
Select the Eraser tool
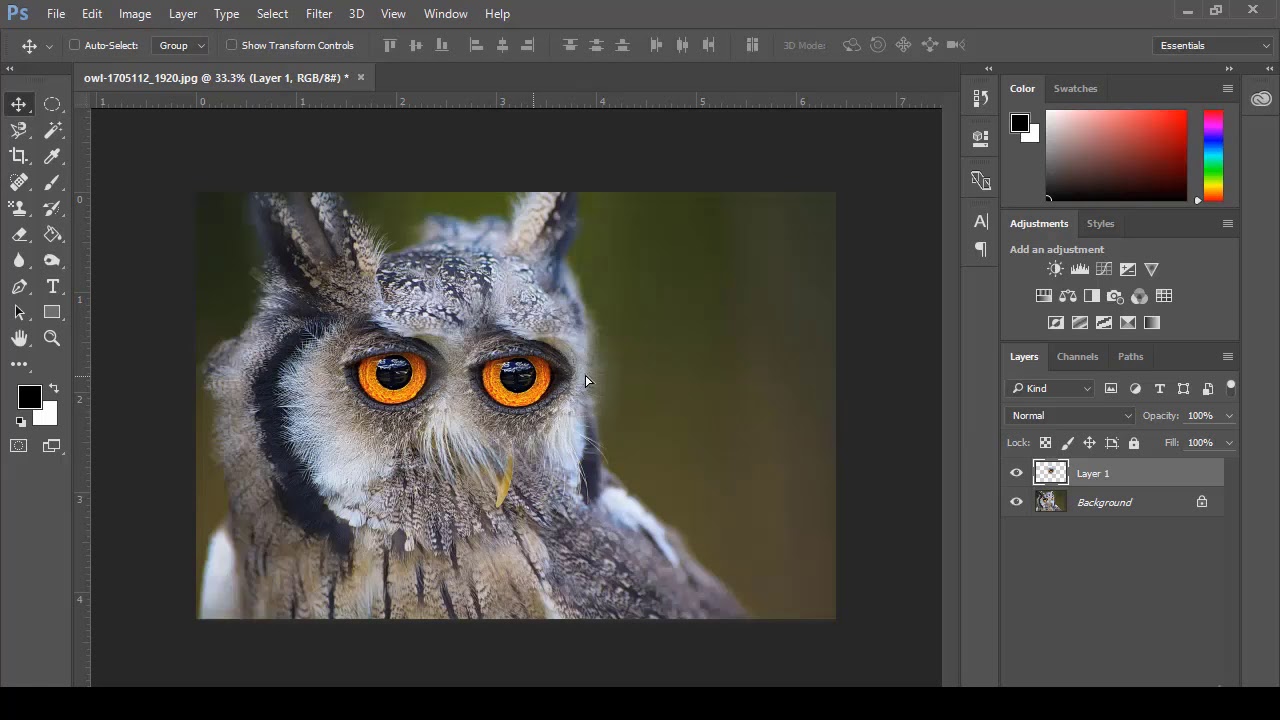tap(19, 234)
